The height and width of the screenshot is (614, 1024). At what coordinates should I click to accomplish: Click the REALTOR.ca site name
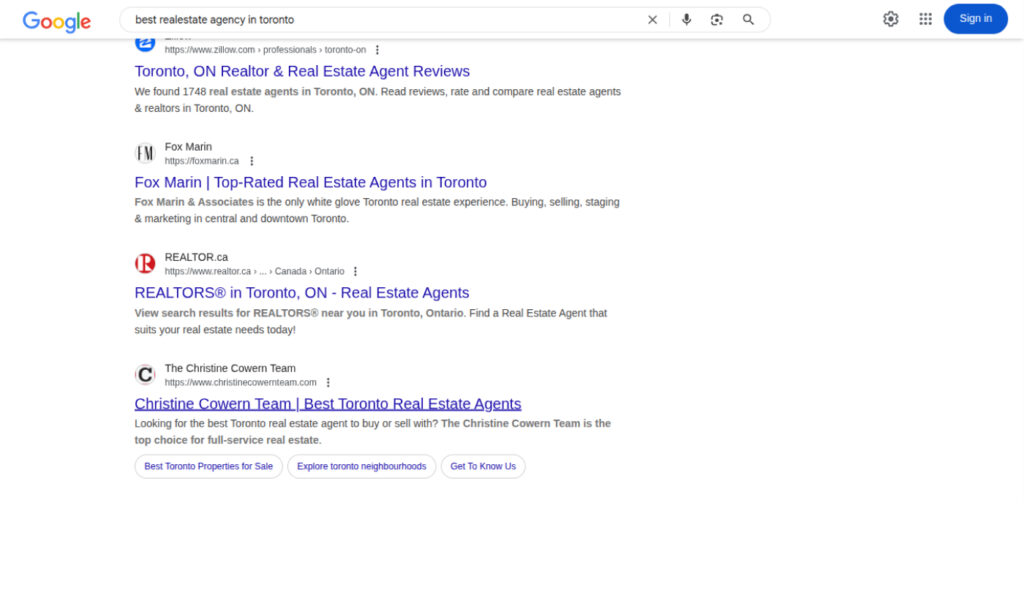[x=196, y=257]
